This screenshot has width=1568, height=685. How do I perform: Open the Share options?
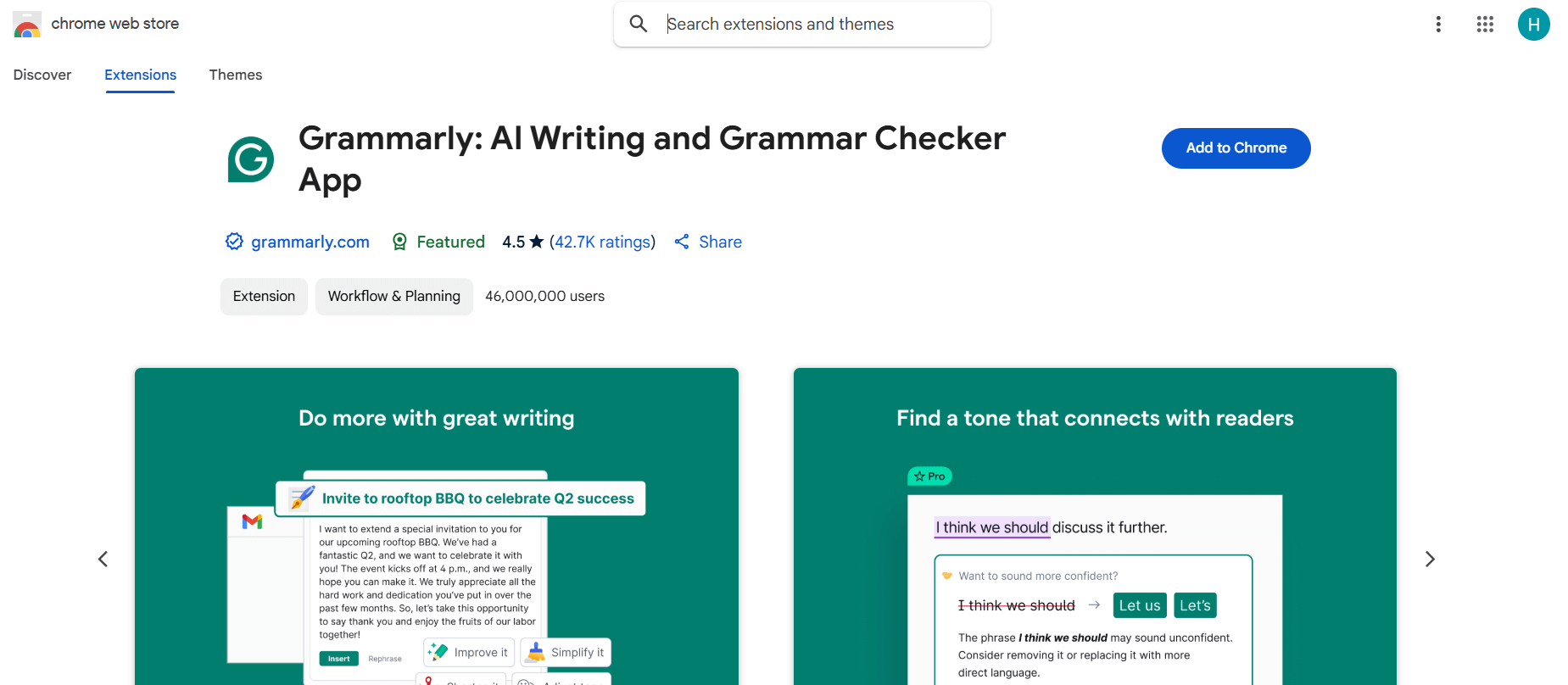click(x=708, y=242)
